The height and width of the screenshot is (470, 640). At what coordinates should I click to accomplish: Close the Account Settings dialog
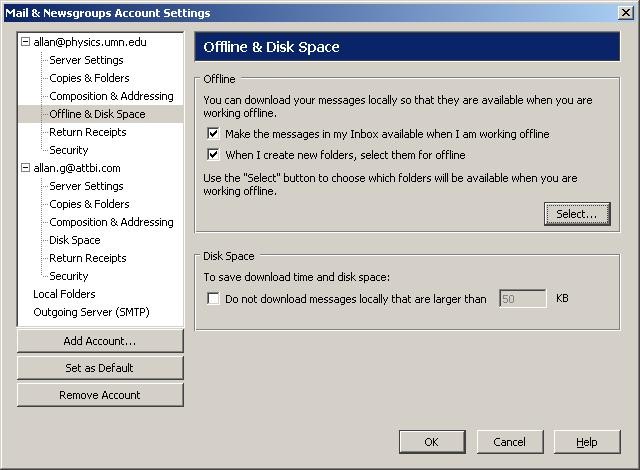[x=626, y=13]
